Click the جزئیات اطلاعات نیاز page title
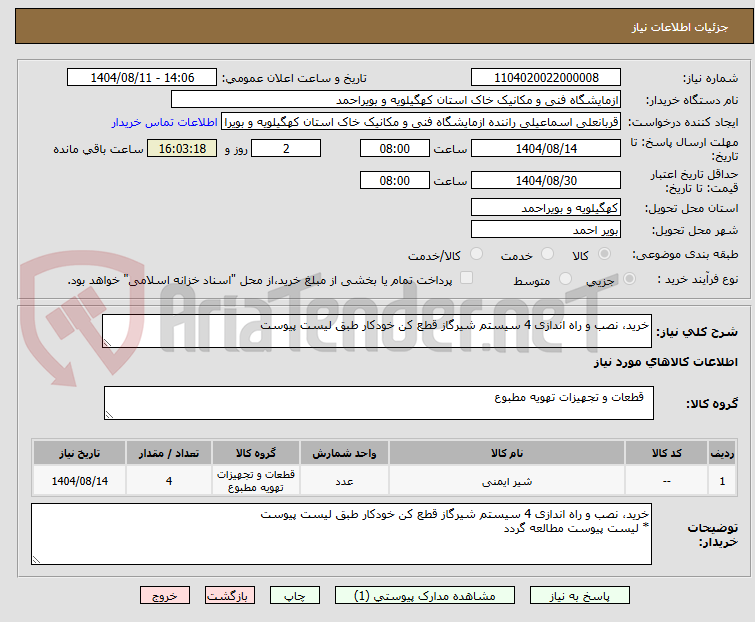 click(680, 27)
